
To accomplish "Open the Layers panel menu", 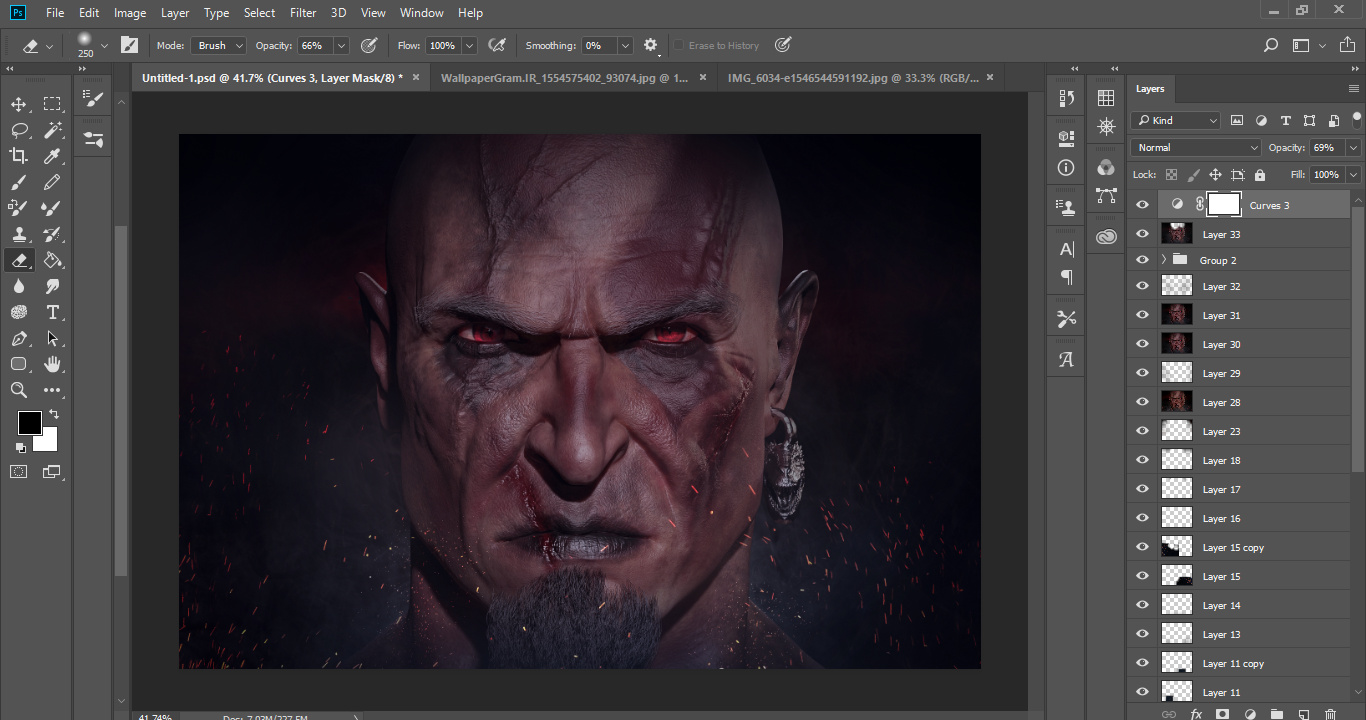I will pyautogui.click(x=1353, y=89).
